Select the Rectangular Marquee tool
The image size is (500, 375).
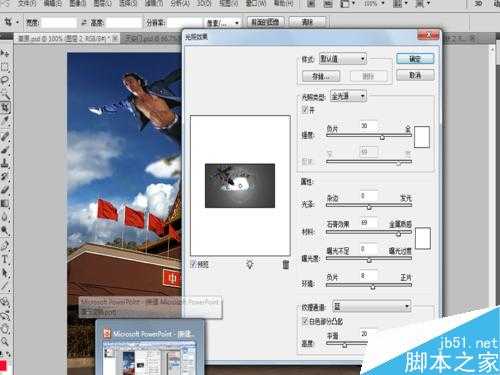point(5,67)
